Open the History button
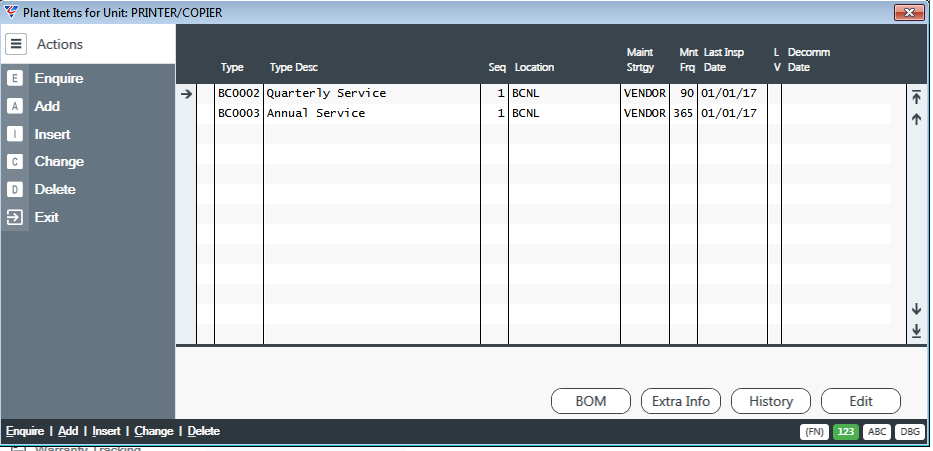 pos(771,401)
